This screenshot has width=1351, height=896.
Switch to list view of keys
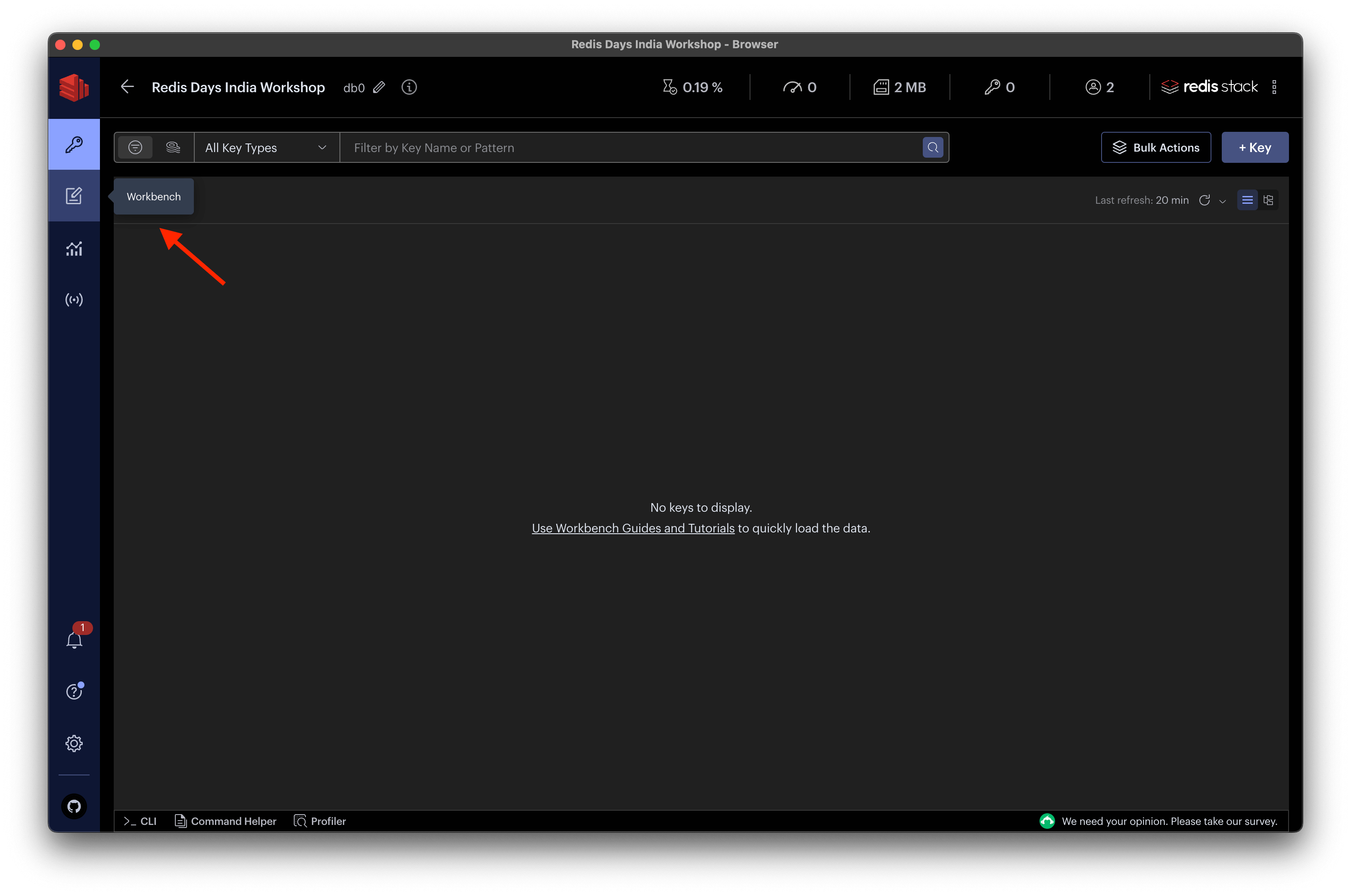pos(1247,200)
